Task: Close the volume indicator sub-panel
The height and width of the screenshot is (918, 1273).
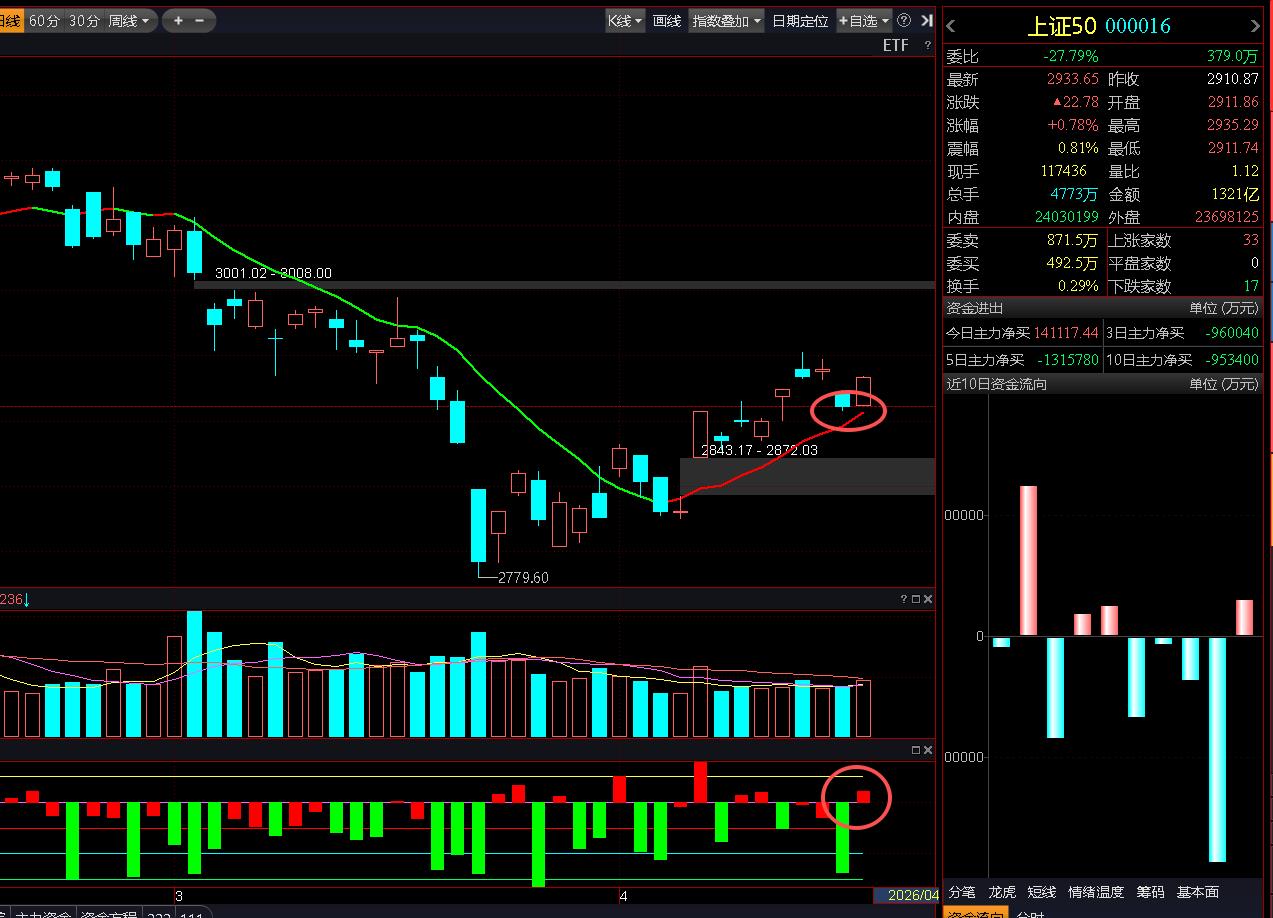Action: [928, 599]
